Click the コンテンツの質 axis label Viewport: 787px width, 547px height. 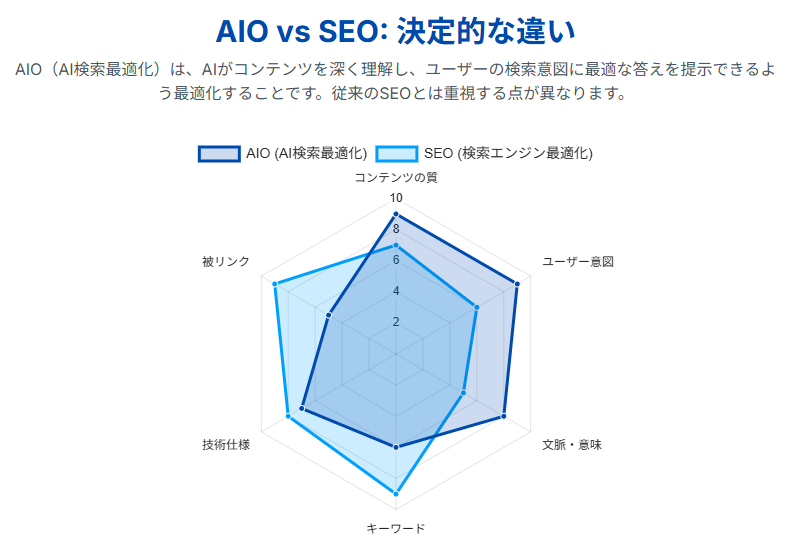[x=396, y=177]
